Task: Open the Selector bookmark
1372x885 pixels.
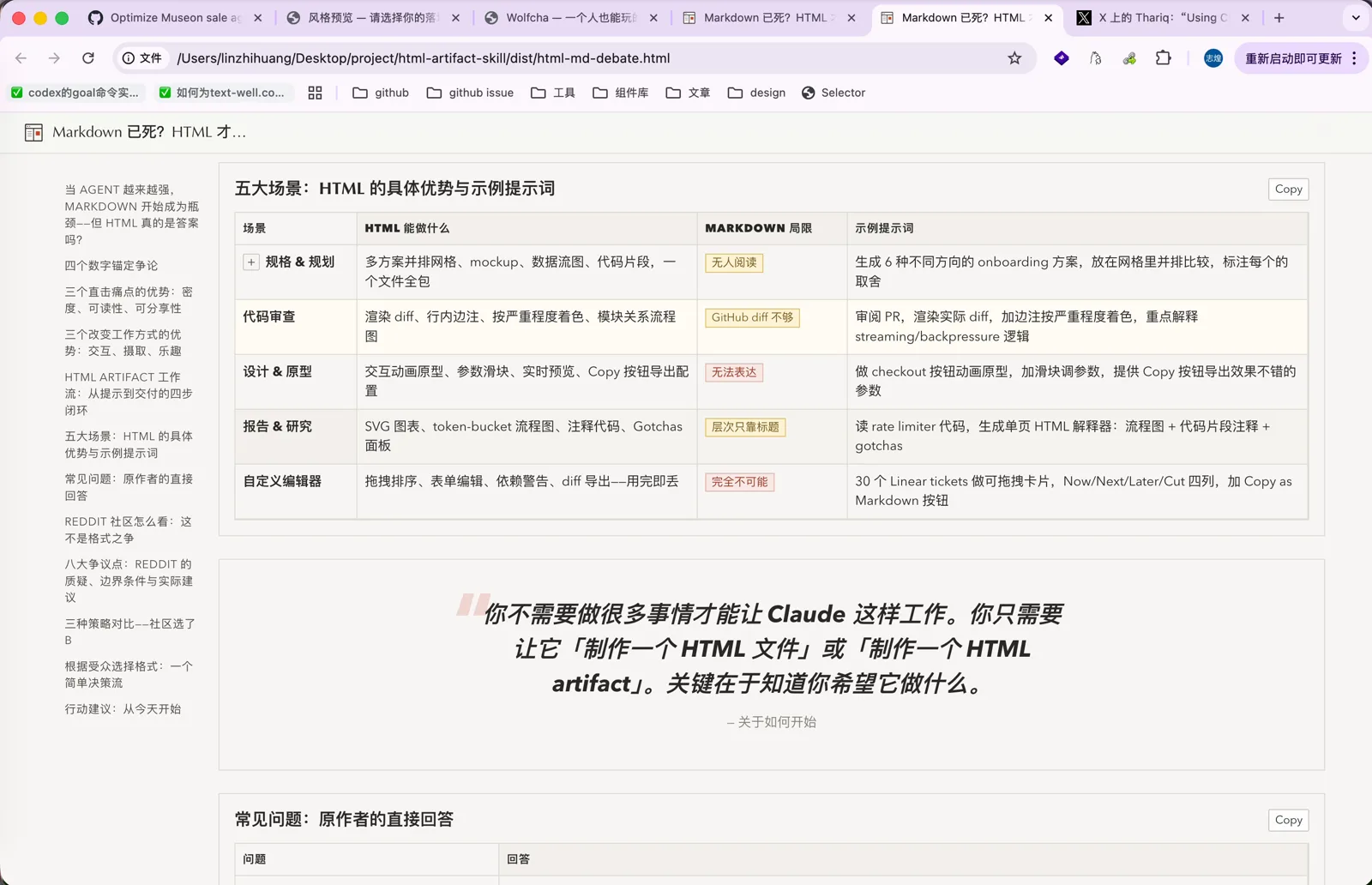Action: pos(833,93)
